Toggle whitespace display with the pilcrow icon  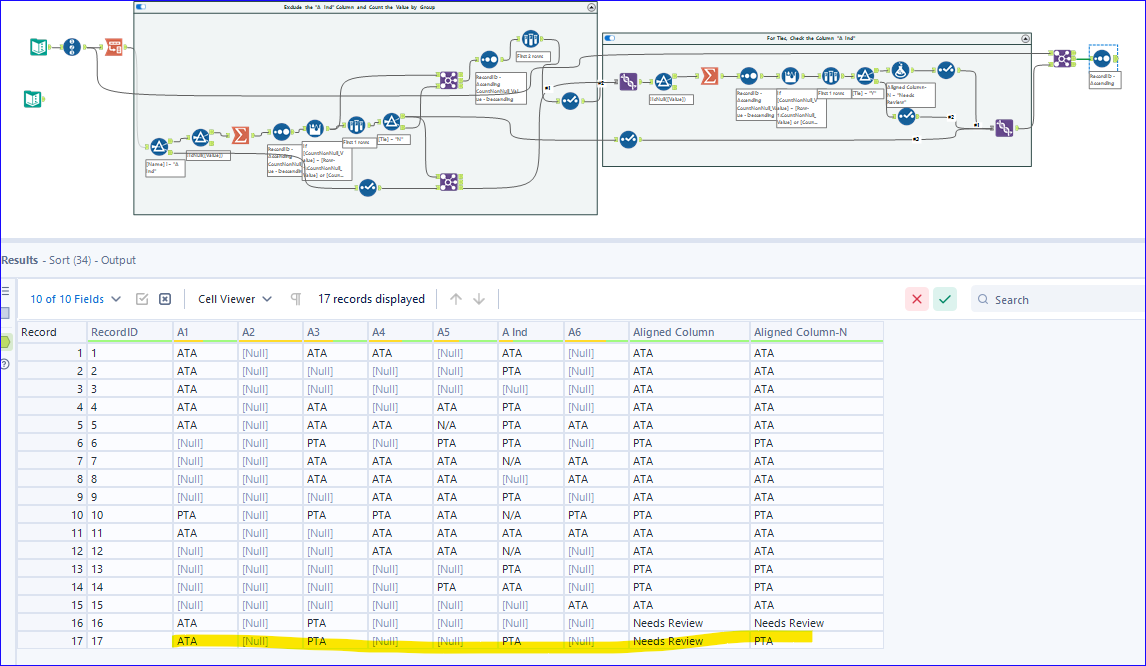(296, 299)
